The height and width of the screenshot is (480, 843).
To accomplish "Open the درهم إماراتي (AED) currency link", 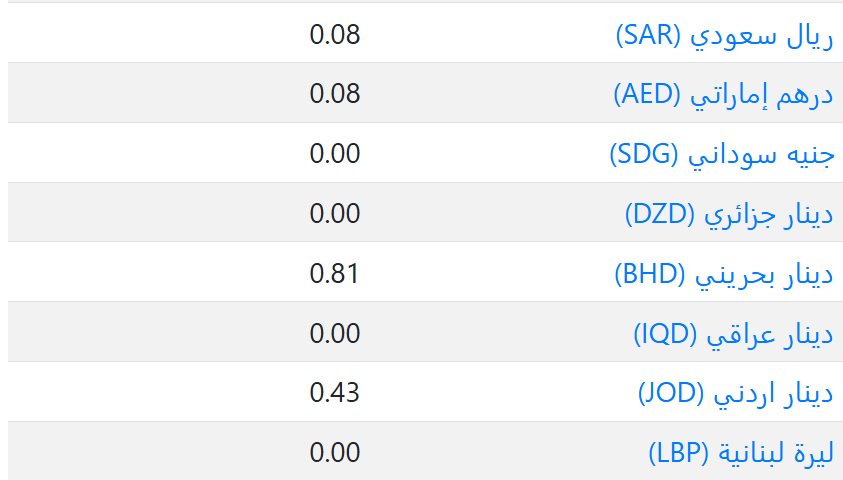I will tap(723, 95).
